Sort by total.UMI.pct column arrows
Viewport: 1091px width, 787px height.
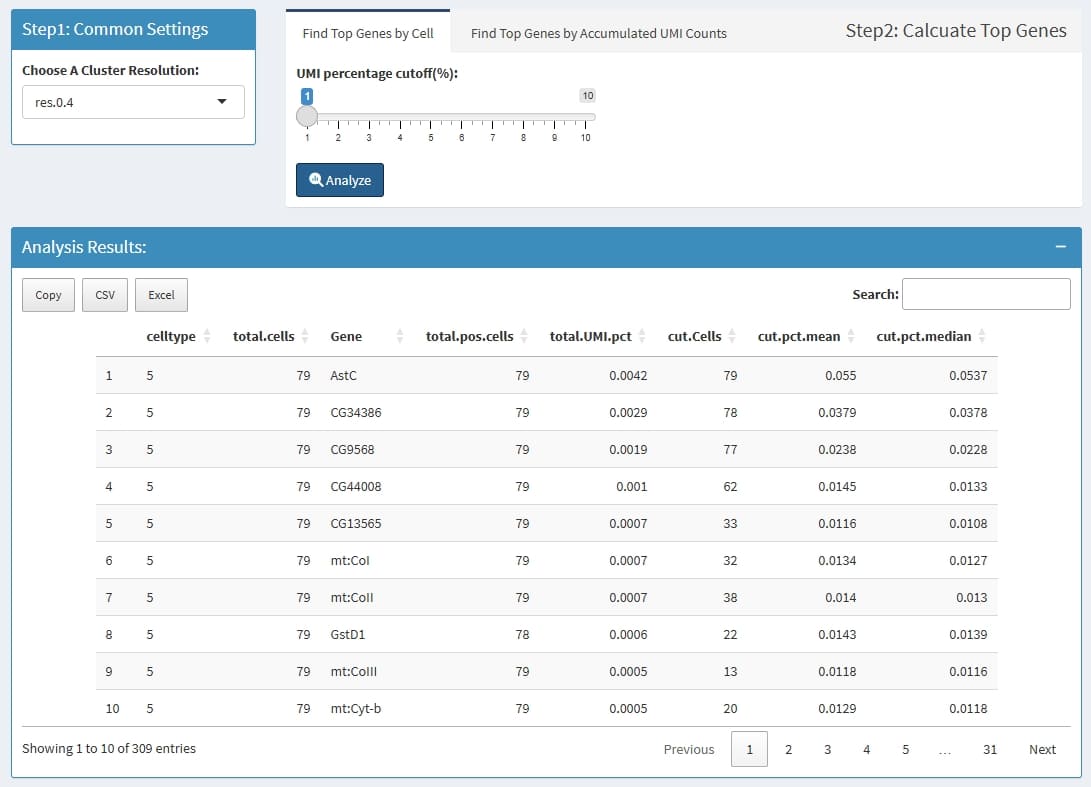coord(642,336)
